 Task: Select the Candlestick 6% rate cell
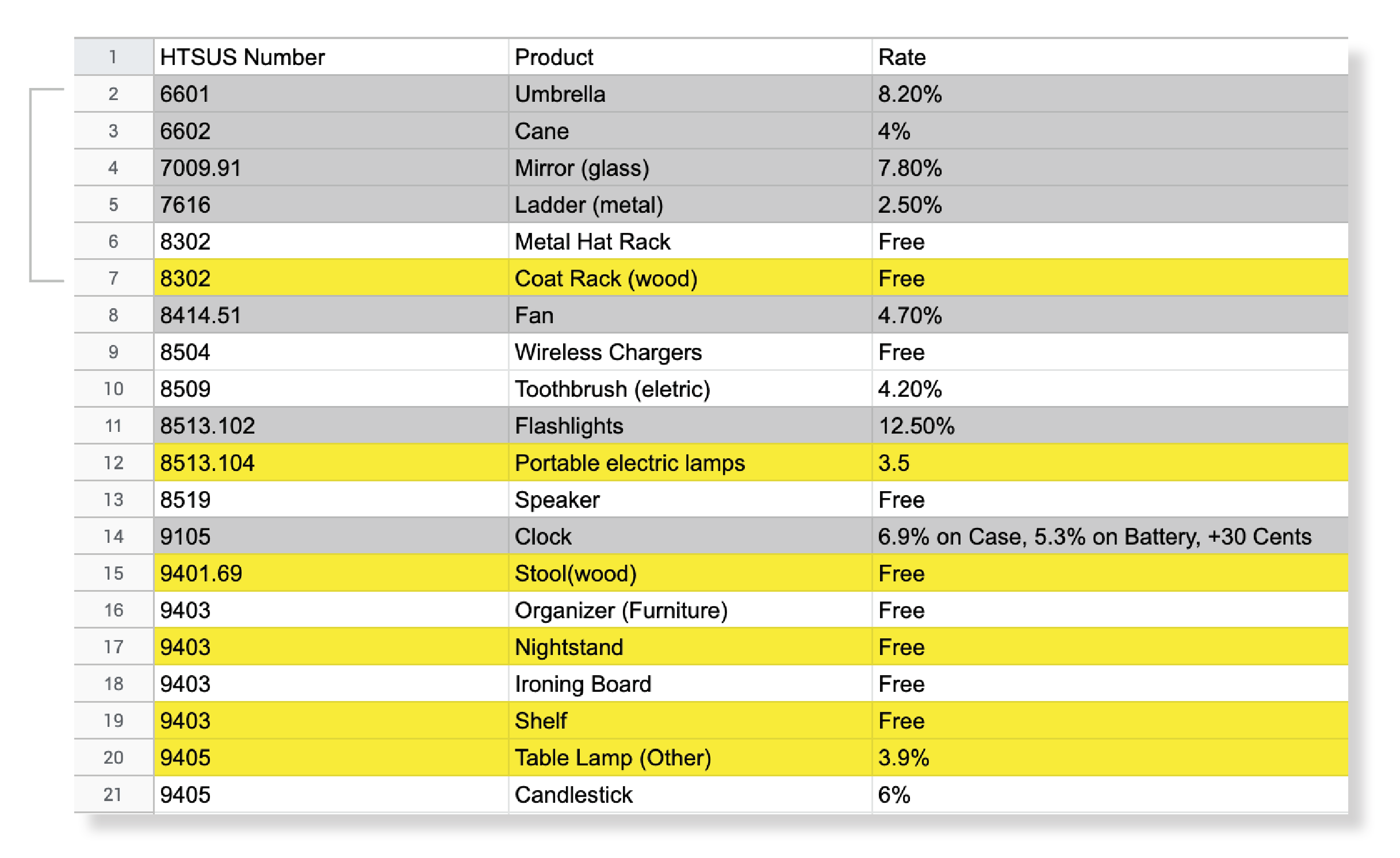[x=1109, y=794]
